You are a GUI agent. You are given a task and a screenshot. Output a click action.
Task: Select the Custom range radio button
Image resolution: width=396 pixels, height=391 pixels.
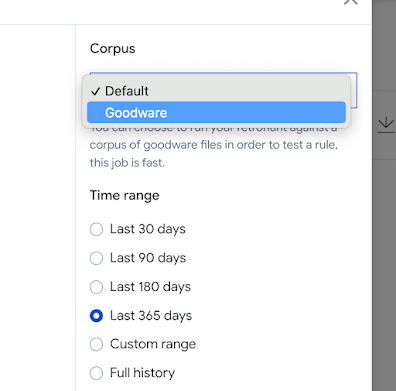coord(96,344)
